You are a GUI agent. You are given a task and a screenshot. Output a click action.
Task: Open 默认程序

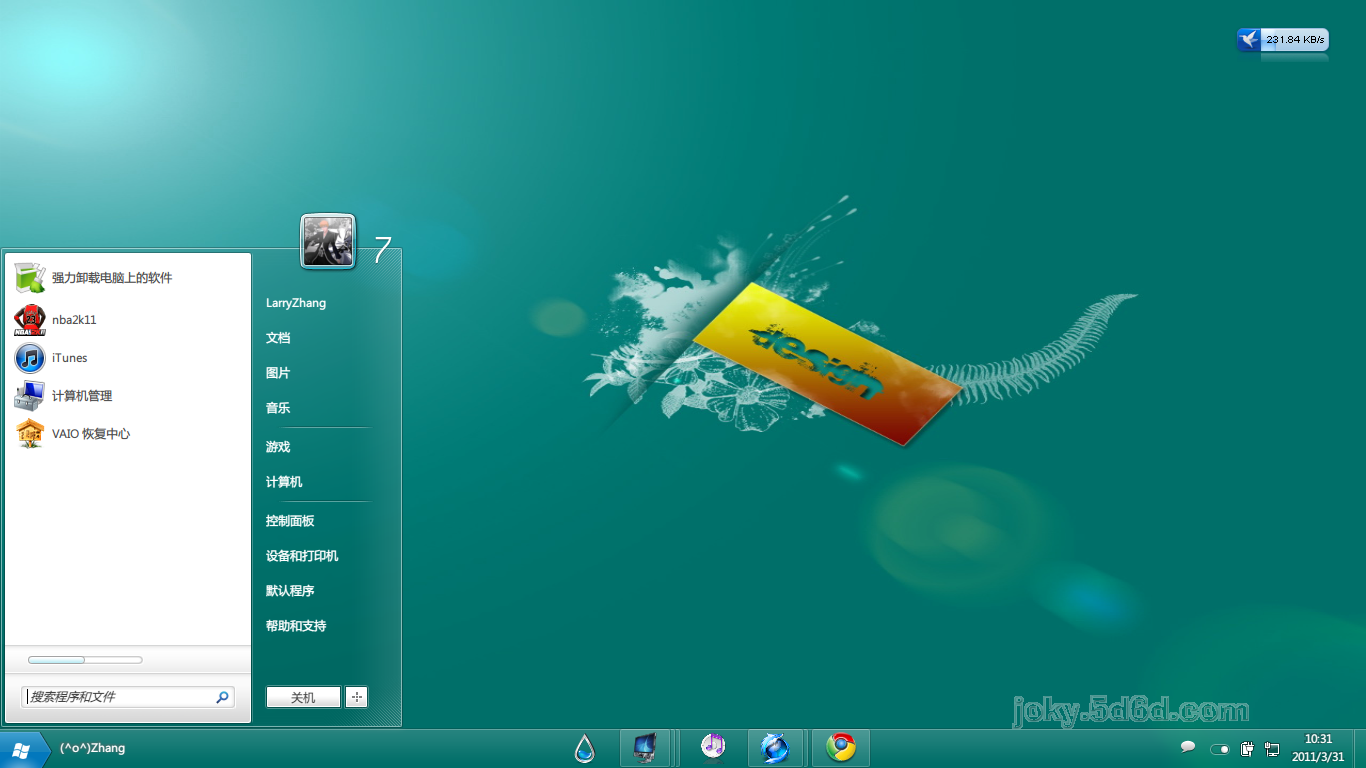(x=290, y=591)
